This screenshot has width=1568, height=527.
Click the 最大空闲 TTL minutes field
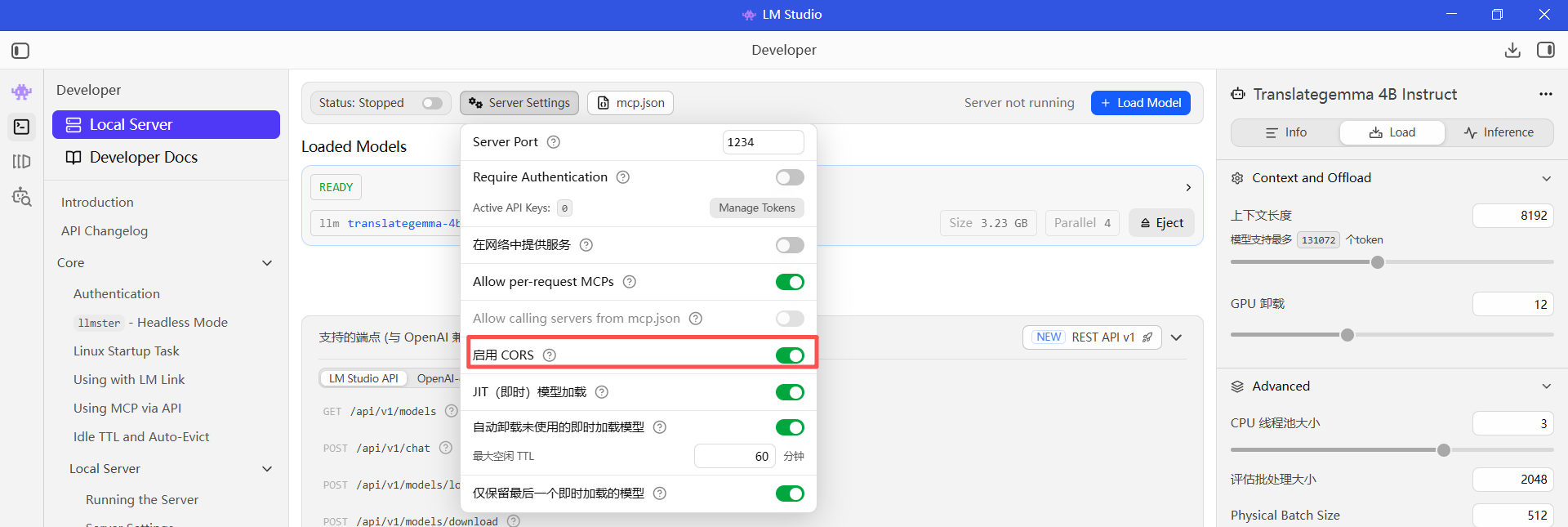click(735, 456)
